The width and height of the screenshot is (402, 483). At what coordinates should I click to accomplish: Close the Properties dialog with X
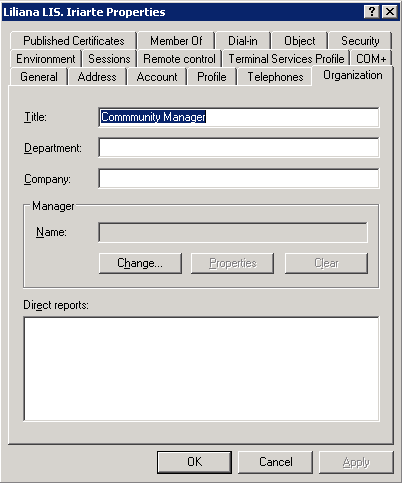click(x=389, y=12)
